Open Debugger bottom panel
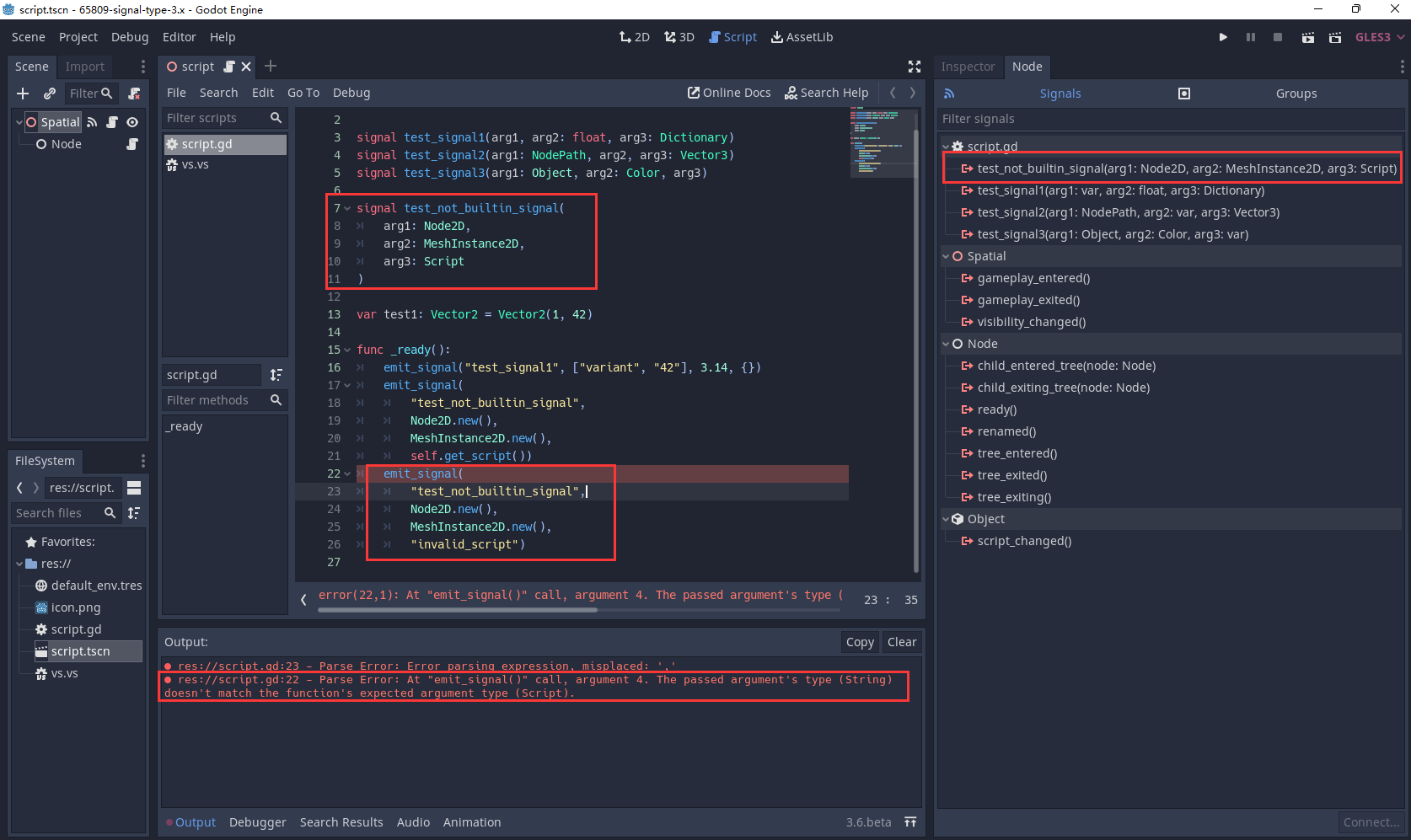The width and height of the screenshot is (1411, 840). pos(258,822)
